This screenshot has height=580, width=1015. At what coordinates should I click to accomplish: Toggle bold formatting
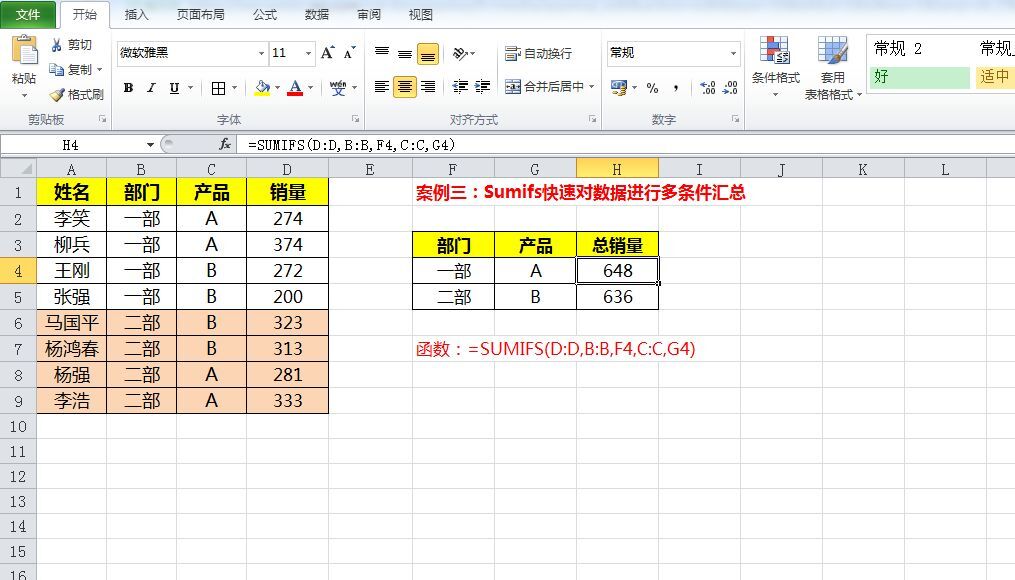(x=128, y=87)
